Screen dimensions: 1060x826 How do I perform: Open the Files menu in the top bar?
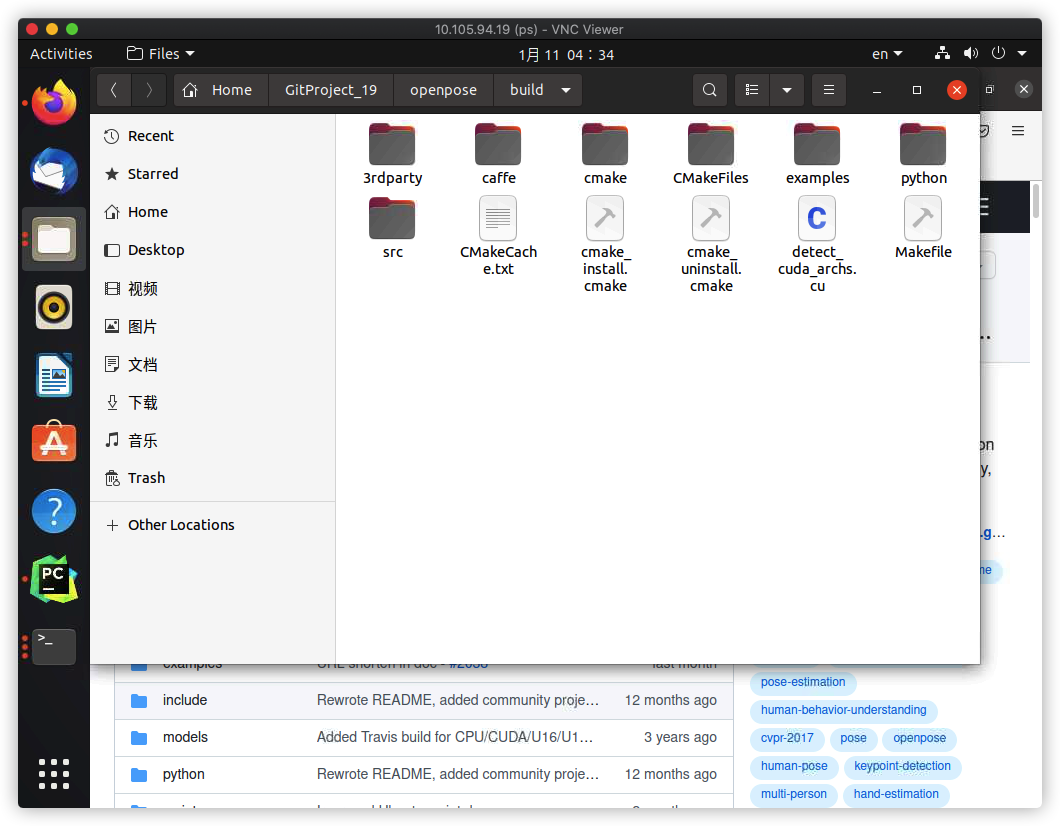[x=160, y=54]
